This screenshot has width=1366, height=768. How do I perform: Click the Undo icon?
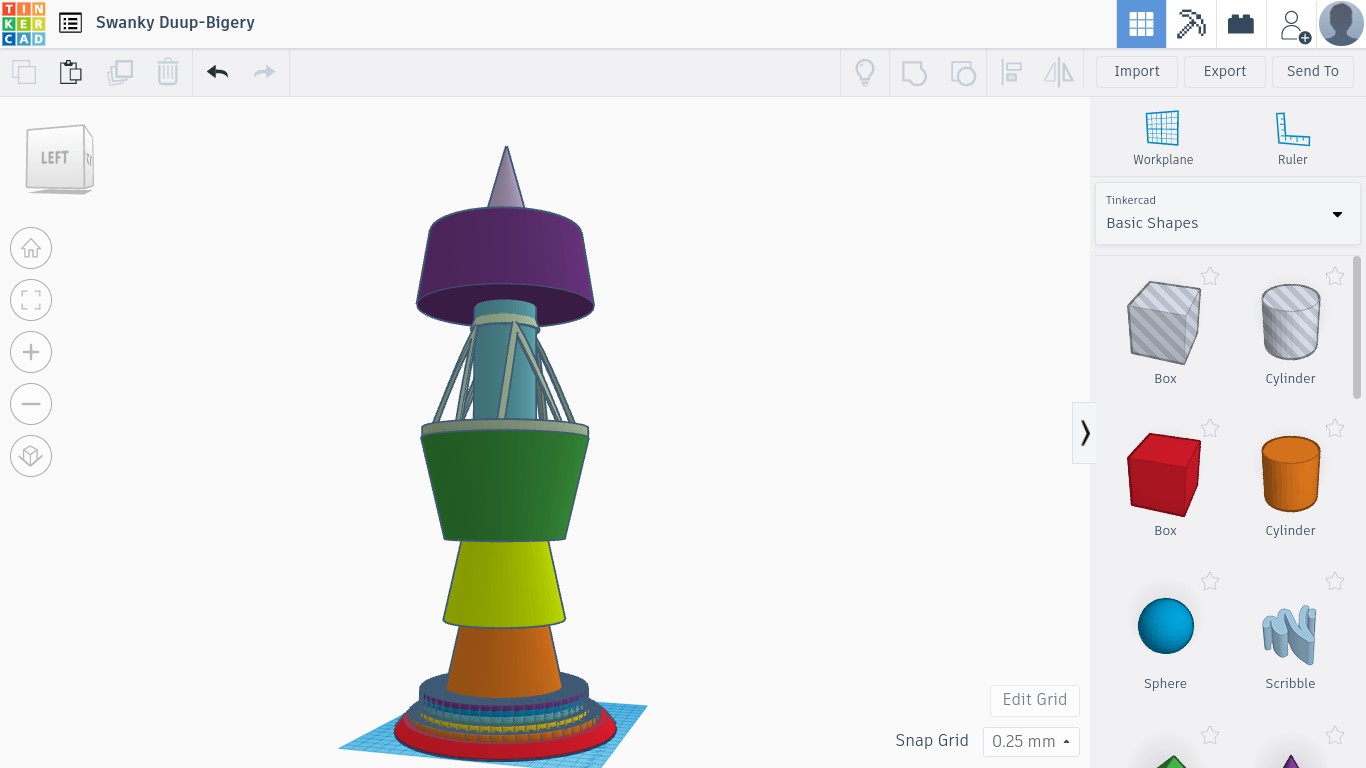217,72
